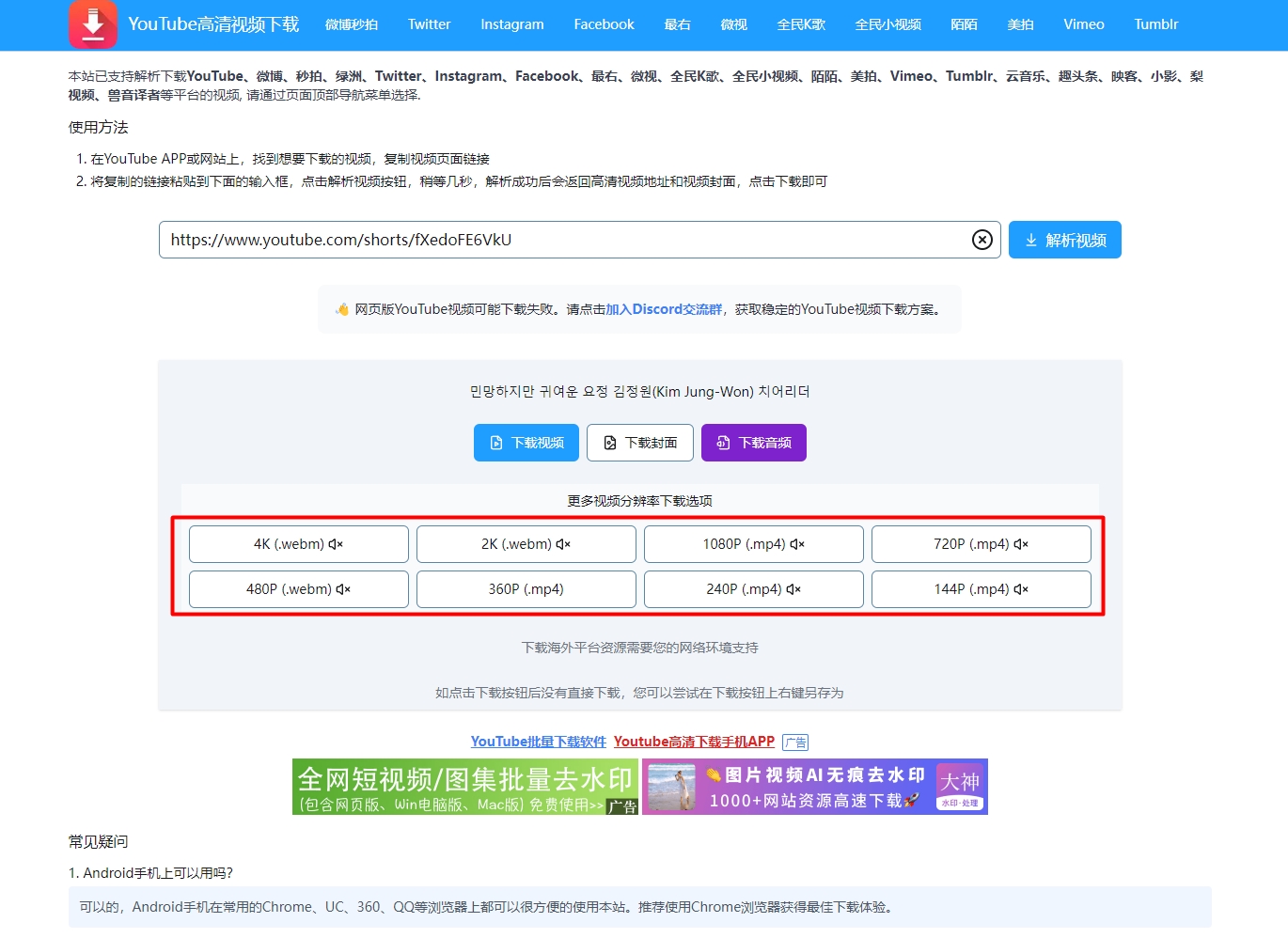Click the blue 下载视频 button
The width and height of the screenshot is (1288, 938).
point(526,443)
